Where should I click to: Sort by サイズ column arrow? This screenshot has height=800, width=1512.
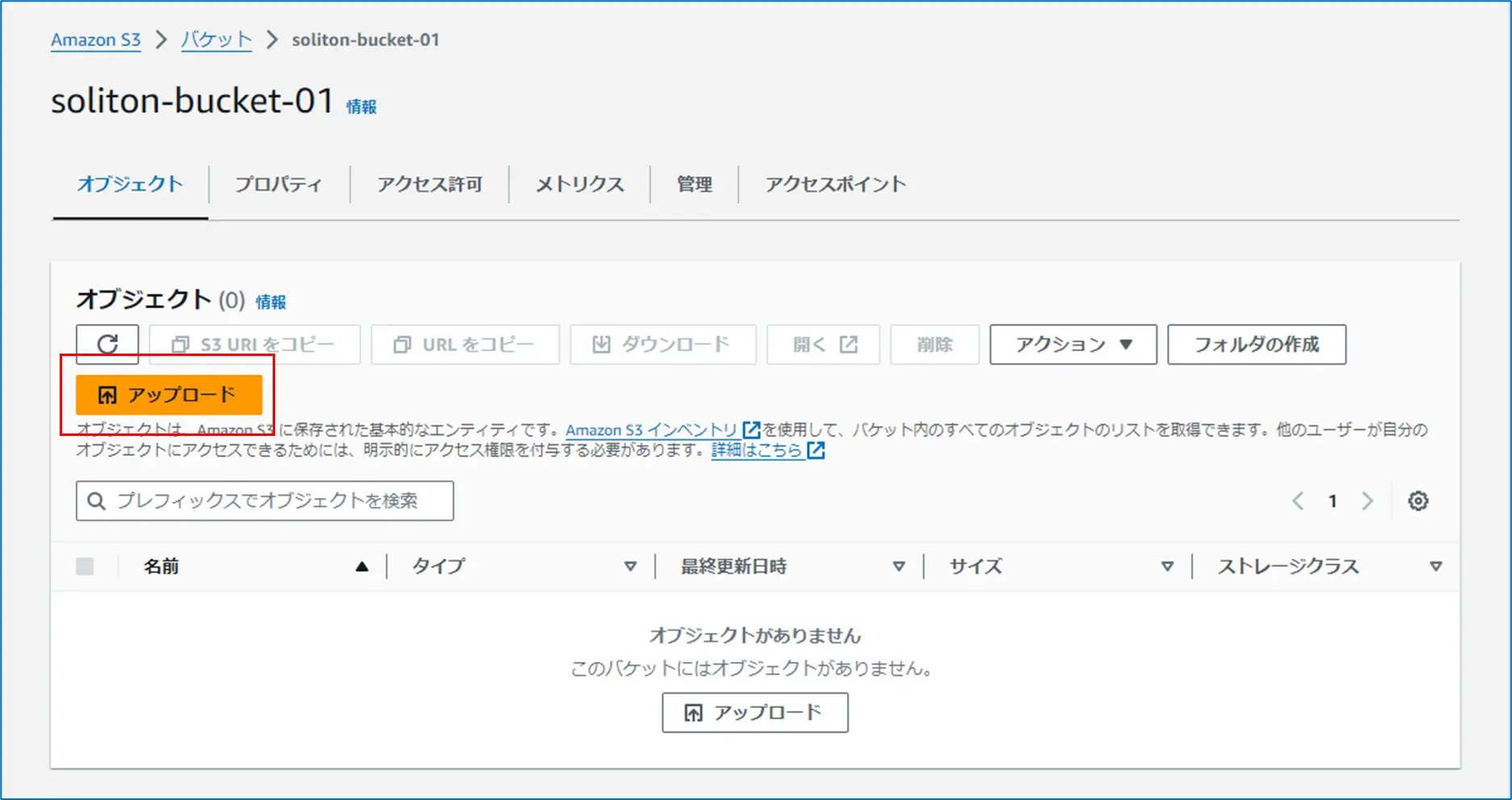tap(1167, 567)
